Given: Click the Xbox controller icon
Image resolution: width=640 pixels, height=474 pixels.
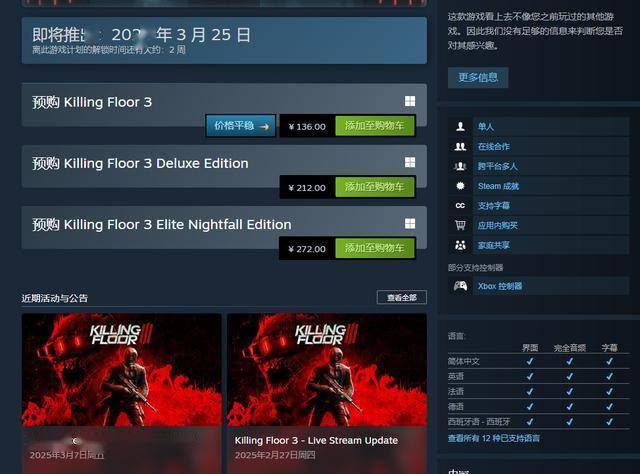Looking at the screenshot, I should pyautogui.click(x=460, y=286).
